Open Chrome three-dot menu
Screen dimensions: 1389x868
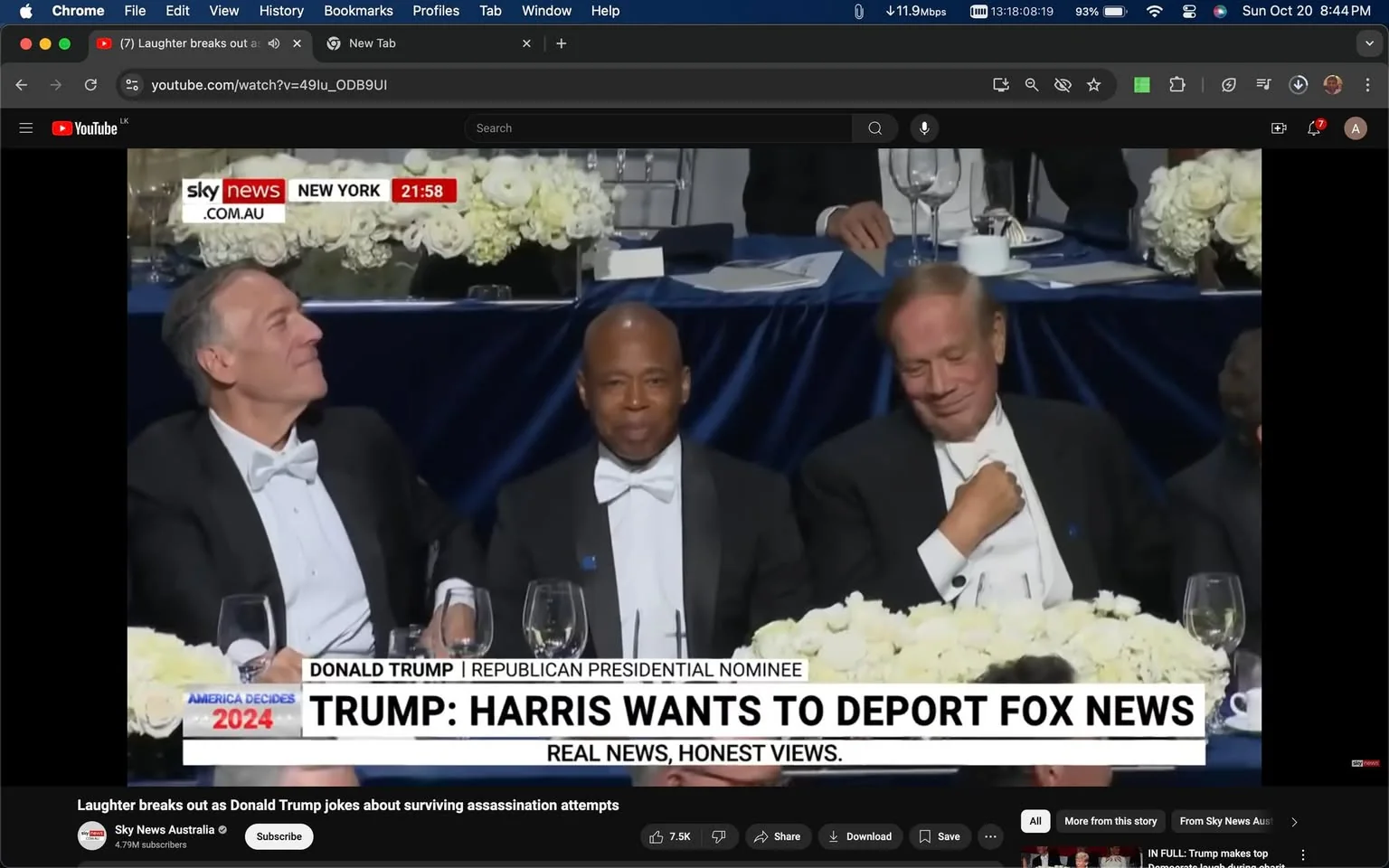(x=1367, y=85)
